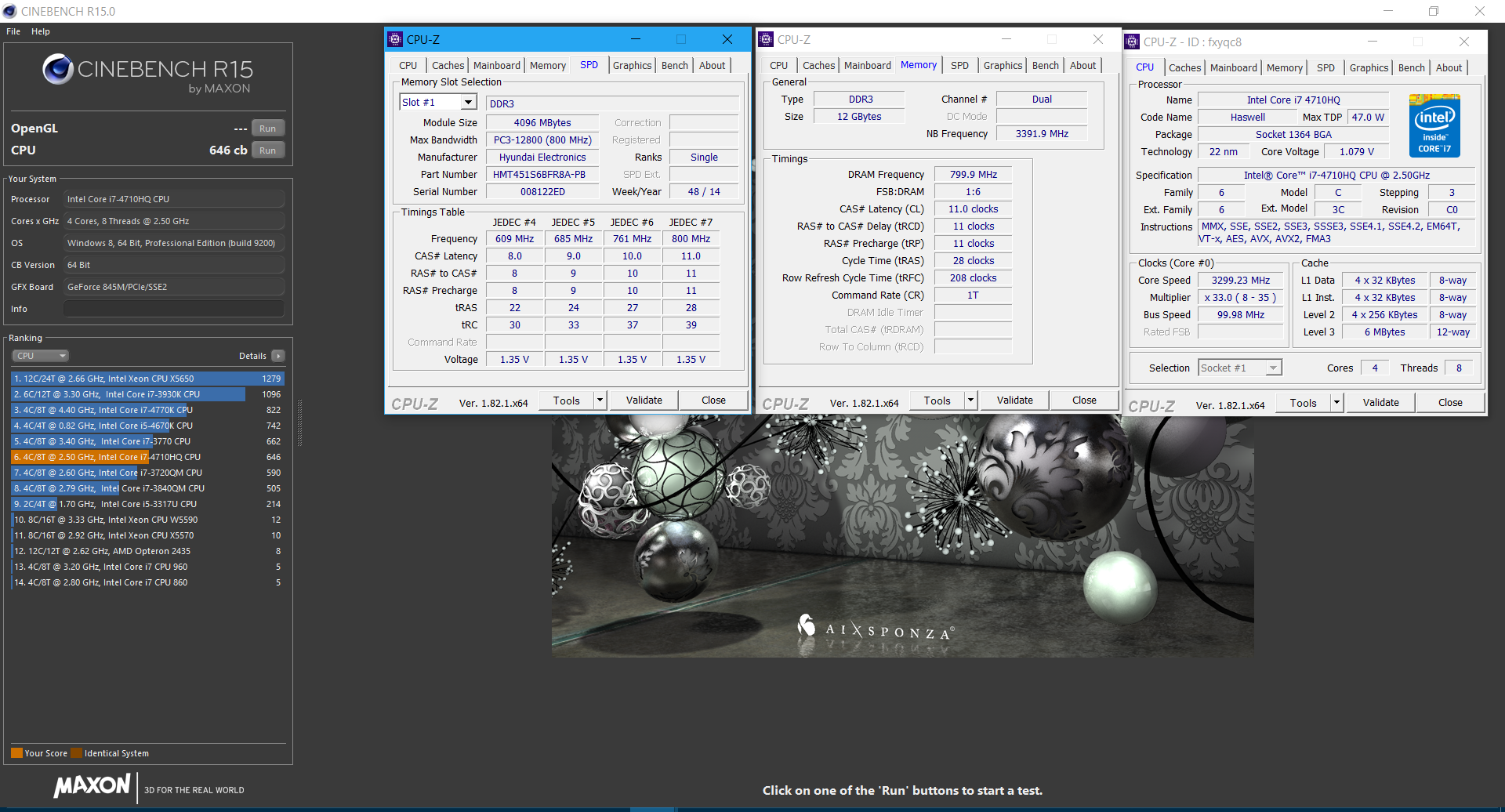Viewport: 1505px width, 812px height.
Task: Click Tools button in fxyqc8 CPU-Z window
Action: pyautogui.click(x=1304, y=403)
